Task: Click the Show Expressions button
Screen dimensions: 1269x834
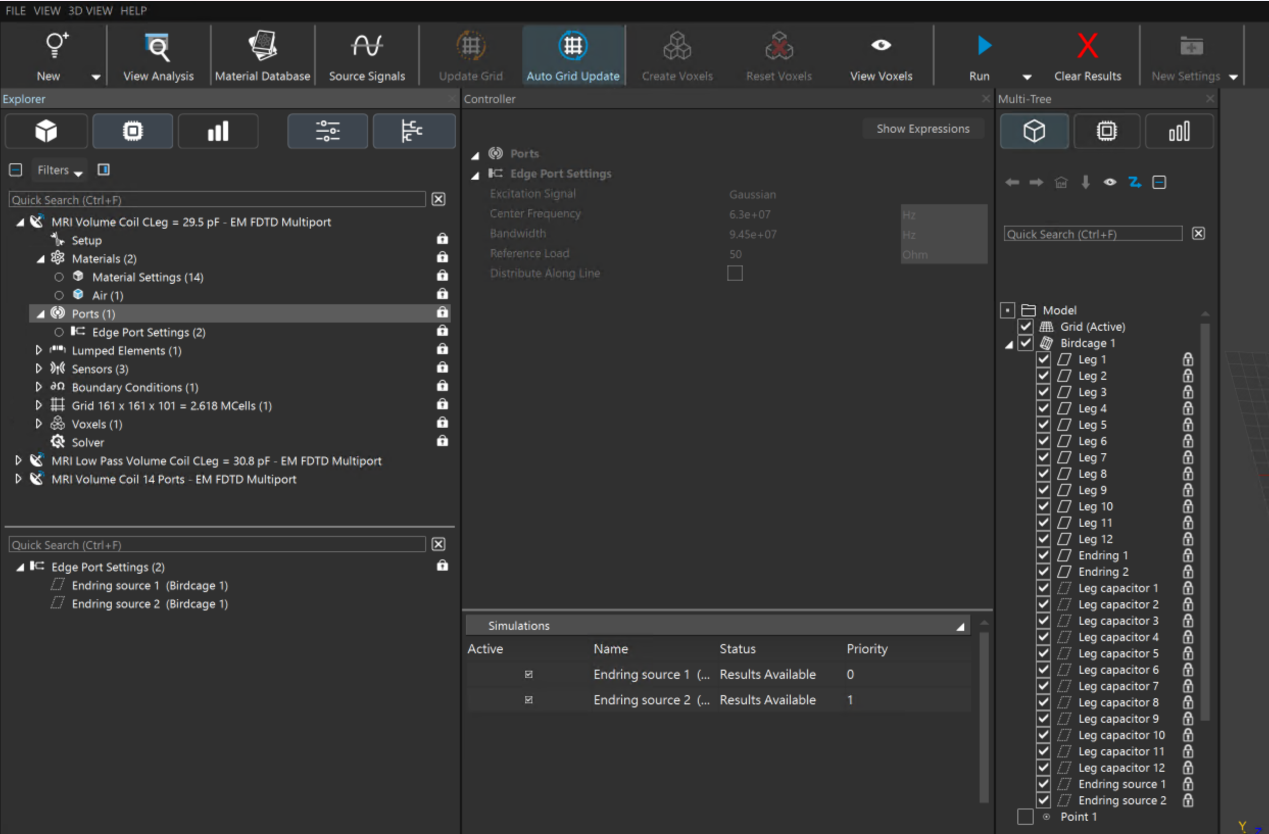Action: click(x=922, y=129)
